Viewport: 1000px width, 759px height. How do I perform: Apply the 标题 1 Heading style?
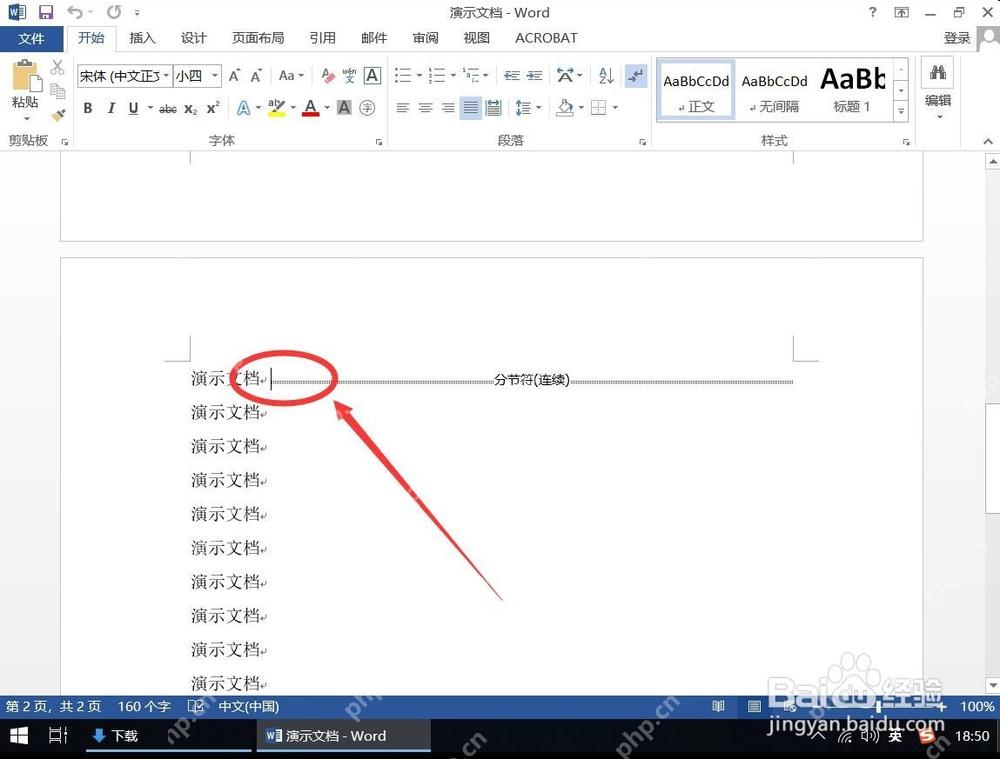(x=853, y=91)
